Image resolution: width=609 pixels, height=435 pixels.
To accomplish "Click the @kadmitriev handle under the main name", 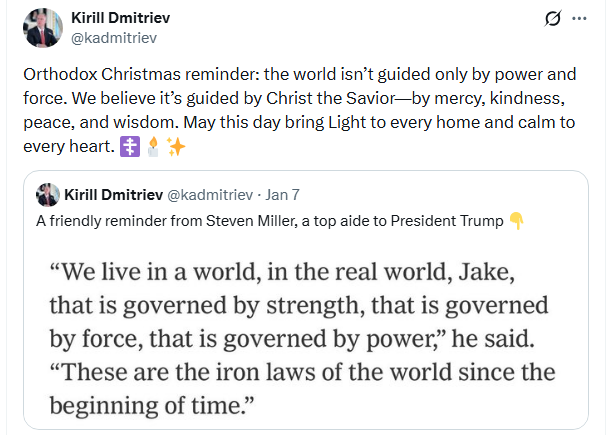I will [x=113, y=38].
